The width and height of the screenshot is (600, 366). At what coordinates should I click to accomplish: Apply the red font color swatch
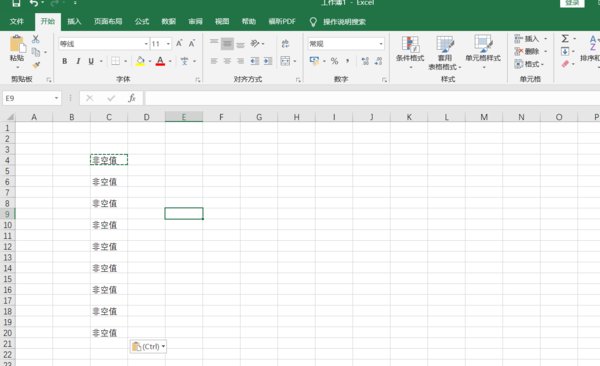pos(160,61)
